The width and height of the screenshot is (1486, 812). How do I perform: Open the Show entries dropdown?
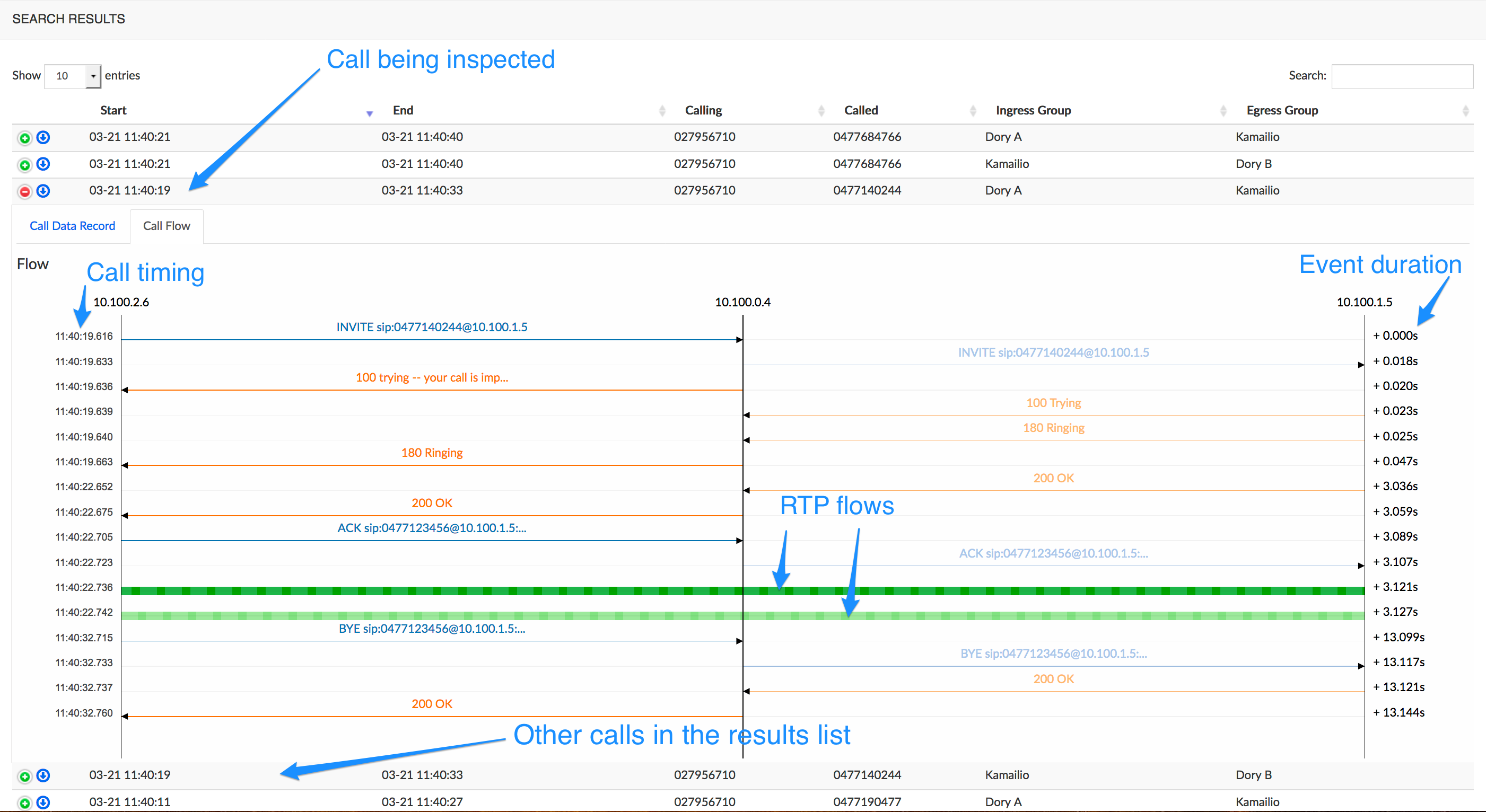point(73,76)
